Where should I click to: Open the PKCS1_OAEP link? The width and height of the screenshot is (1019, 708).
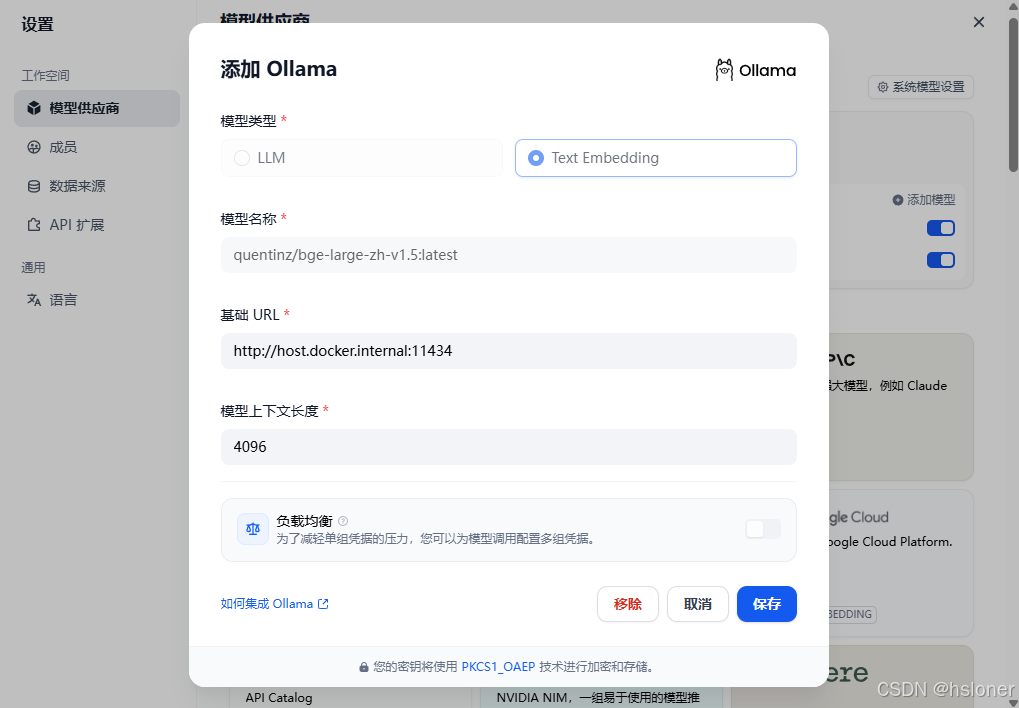click(498, 666)
